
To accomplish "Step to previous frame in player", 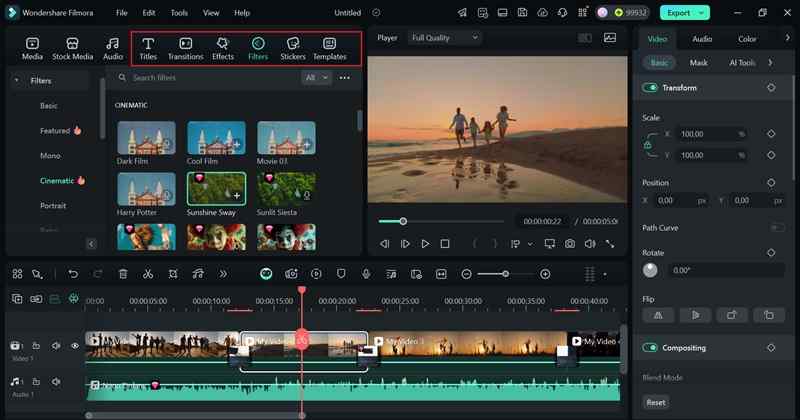I will tap(385, 244).
